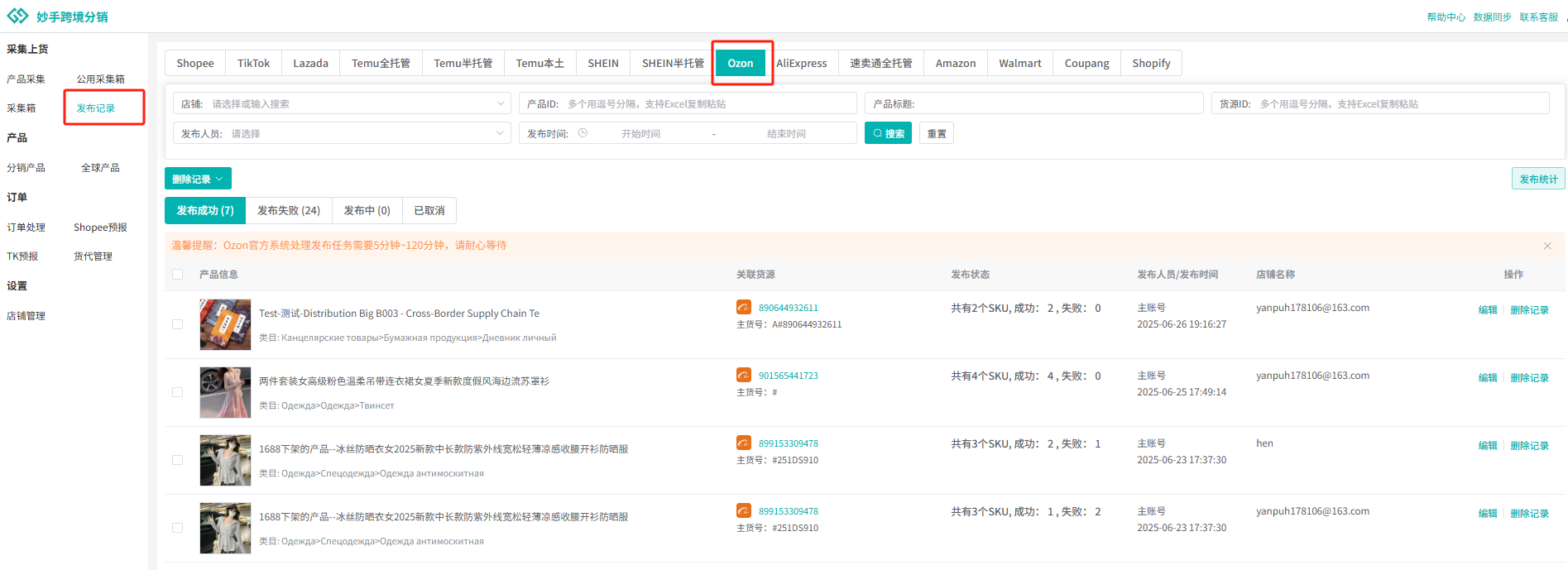The width and height of the screenshot is (1568, 570).
Task: Focus the 货源ID input field
Action: click(x=1380, y=103)
